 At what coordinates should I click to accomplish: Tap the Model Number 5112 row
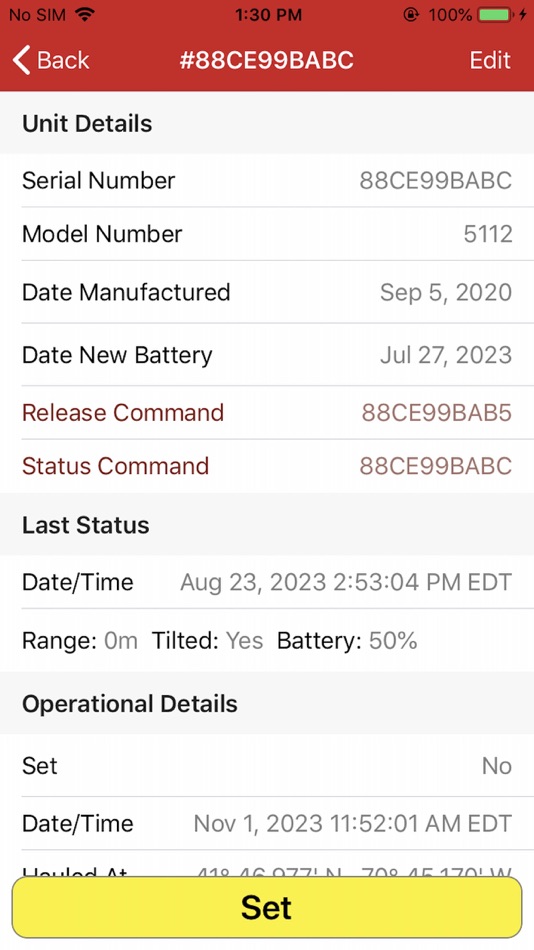267,233
